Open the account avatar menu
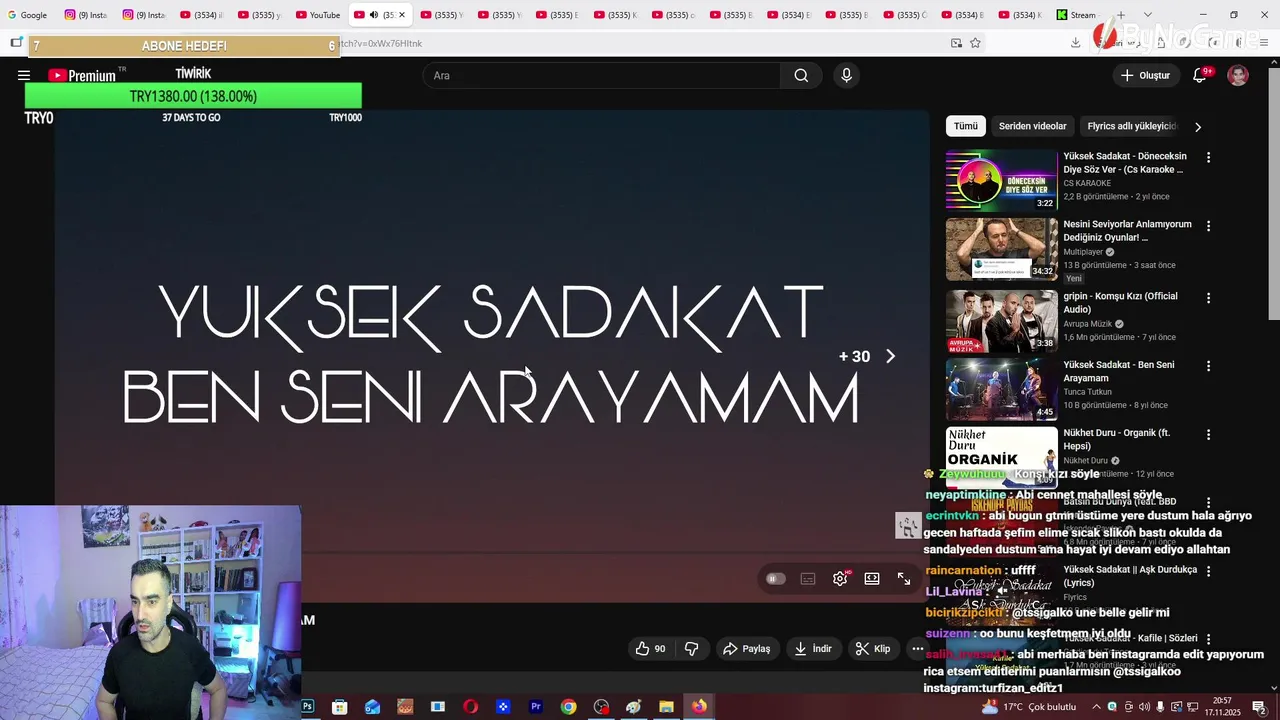The height and width of the screenshot is (720, 1280). pyautogui.click(x=1238, y=76)
